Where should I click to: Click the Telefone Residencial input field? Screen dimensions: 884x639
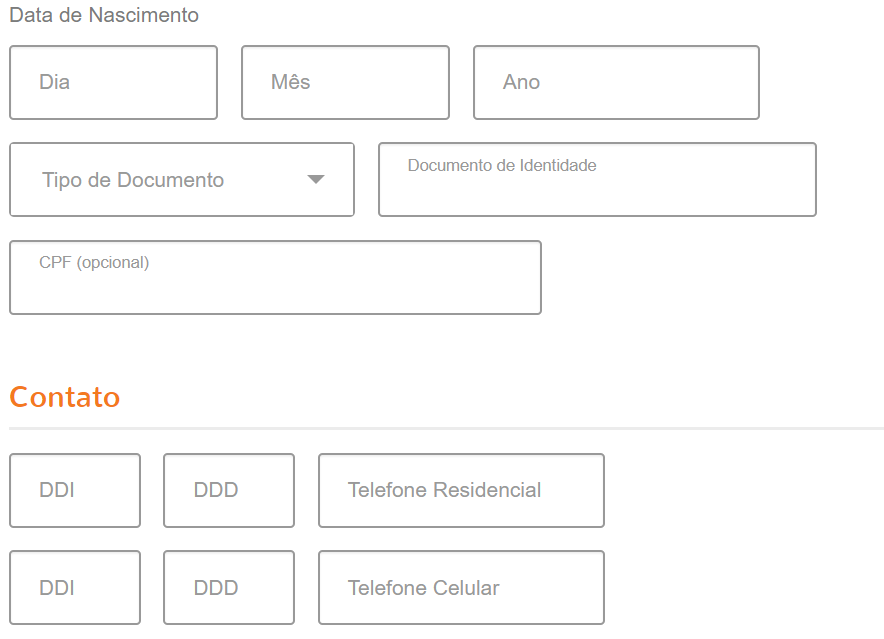pyautogui.click(x=461, y=491)
